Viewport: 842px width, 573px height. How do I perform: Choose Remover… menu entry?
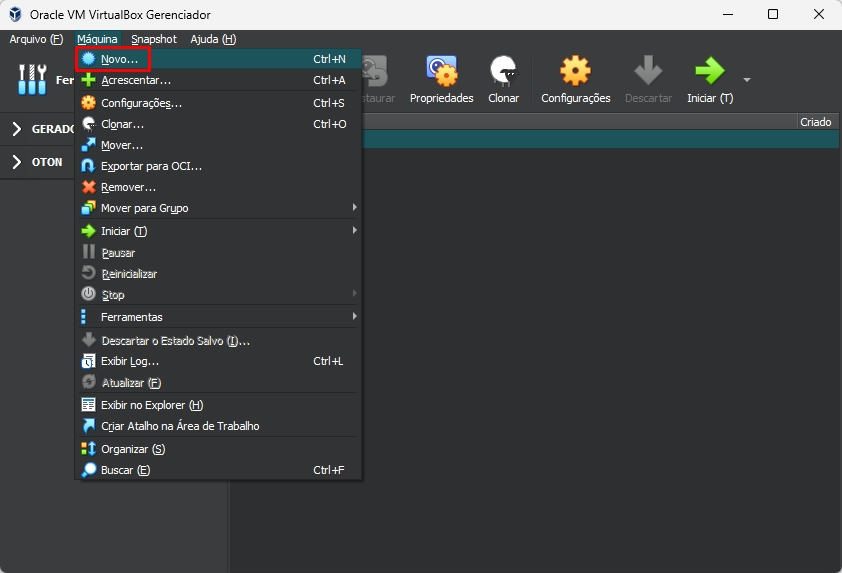pos(218,187)
